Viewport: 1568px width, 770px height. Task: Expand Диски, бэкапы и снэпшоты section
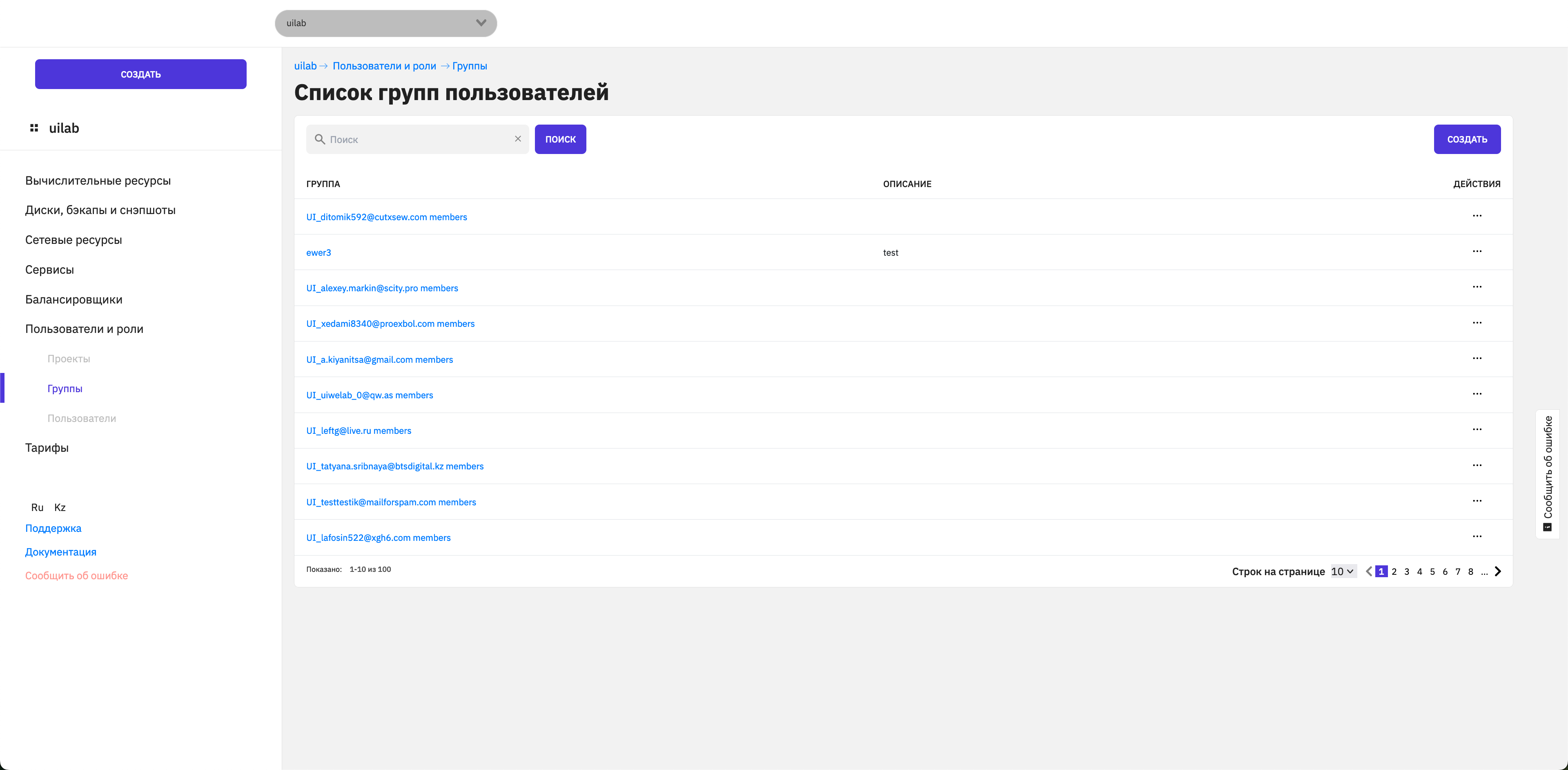tap(100, 210)
